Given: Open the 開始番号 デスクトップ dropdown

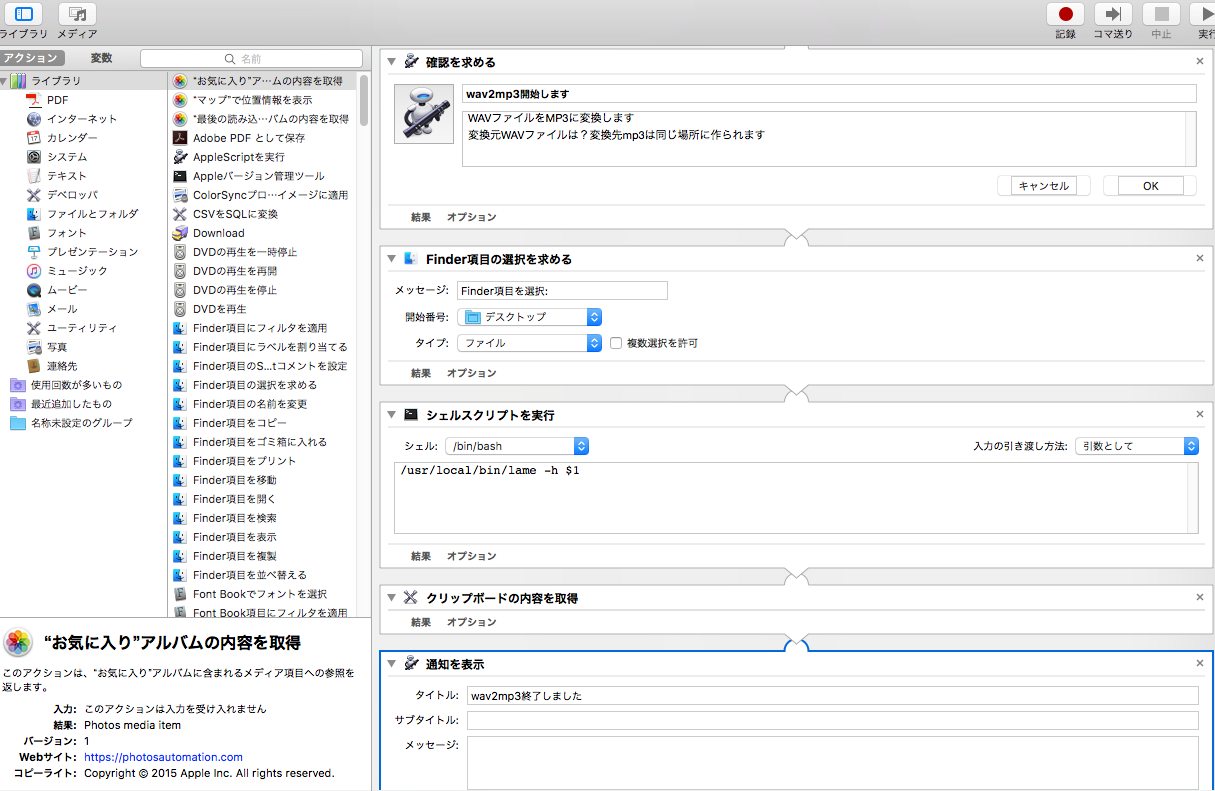Looking at the screenshot, I should point(529,317).
